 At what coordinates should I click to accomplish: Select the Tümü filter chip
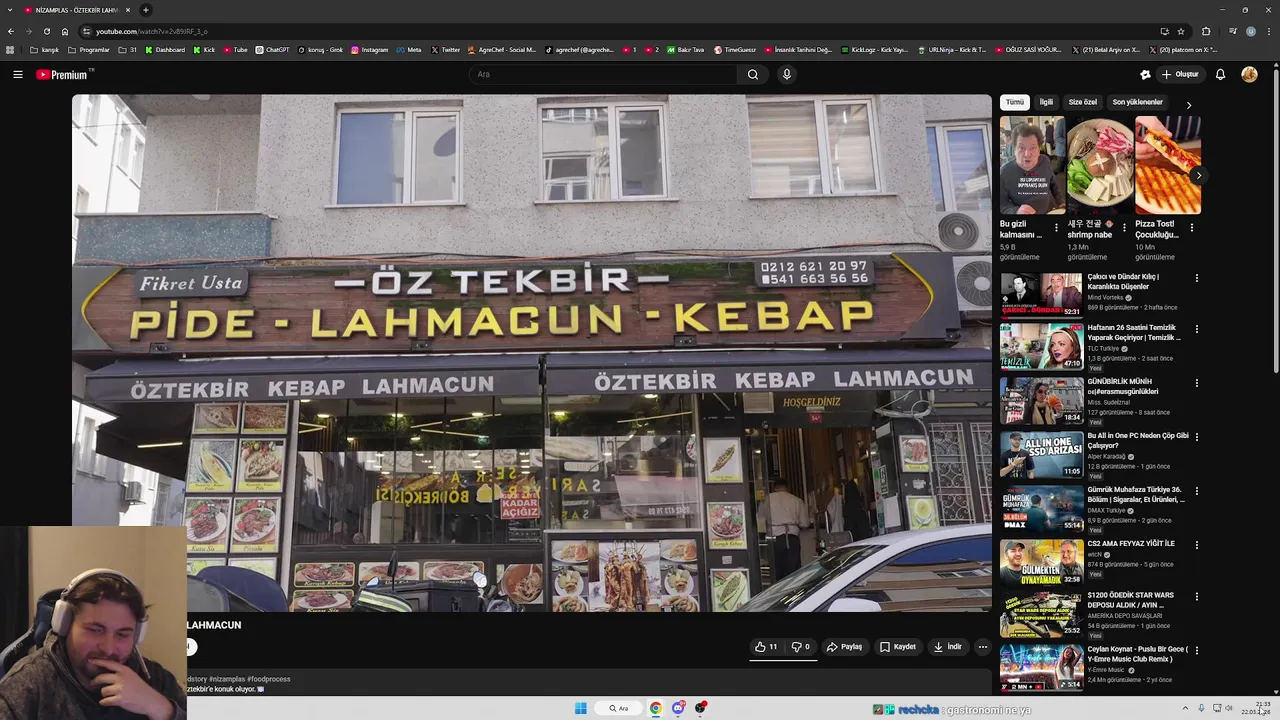[x=1015, y=102]
